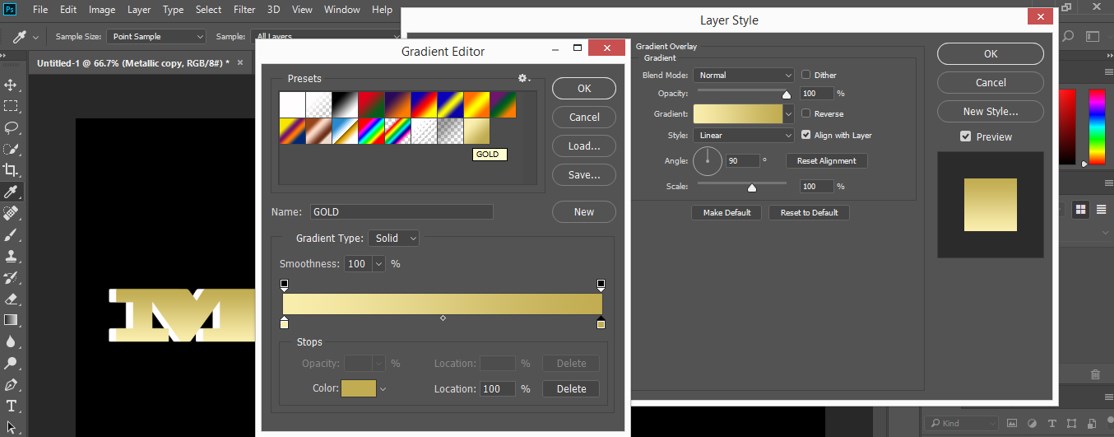
Task: Enable the Dither checkbox
Action: tap(806, 75)
